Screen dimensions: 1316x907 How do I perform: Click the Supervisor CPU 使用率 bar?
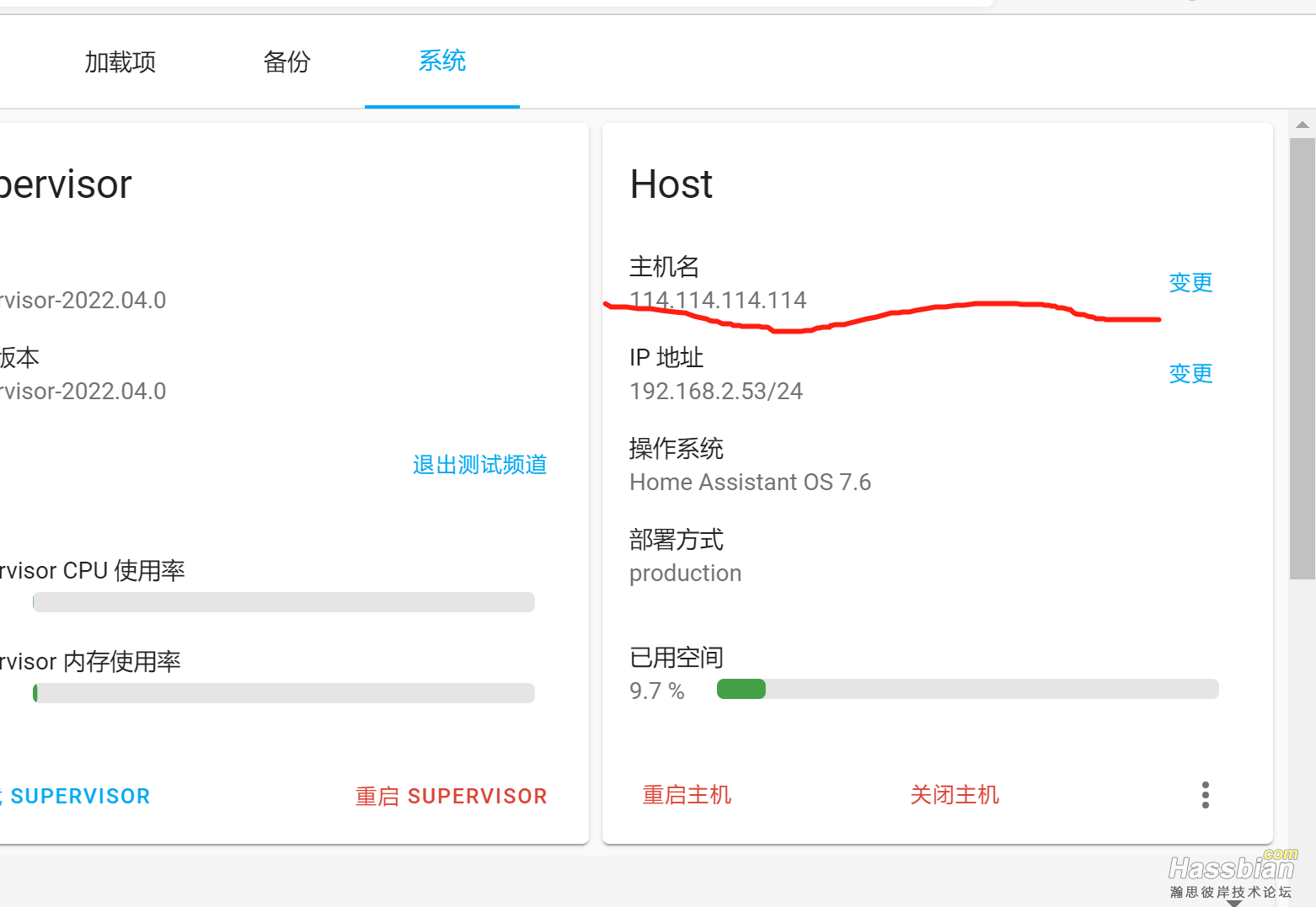click(284, 602)
